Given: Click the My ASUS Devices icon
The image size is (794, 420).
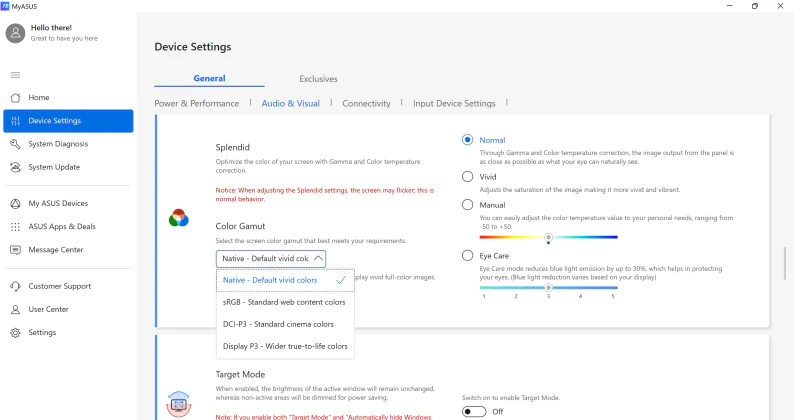Looking at the screenshot, I should [x=16, y=203].
